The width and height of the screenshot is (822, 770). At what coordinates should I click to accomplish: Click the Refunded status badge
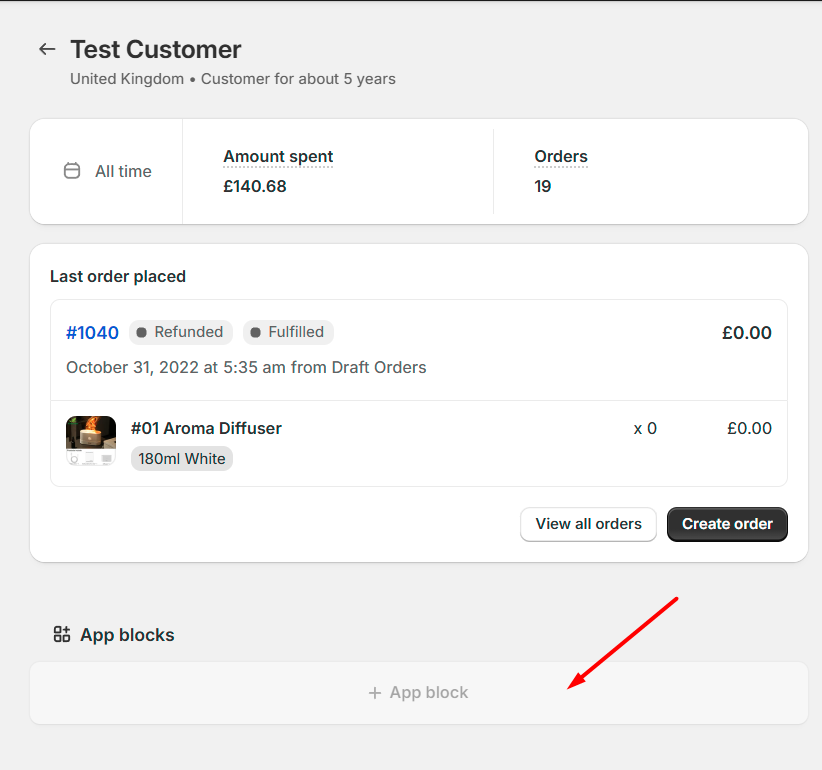(x=180, y=332)
